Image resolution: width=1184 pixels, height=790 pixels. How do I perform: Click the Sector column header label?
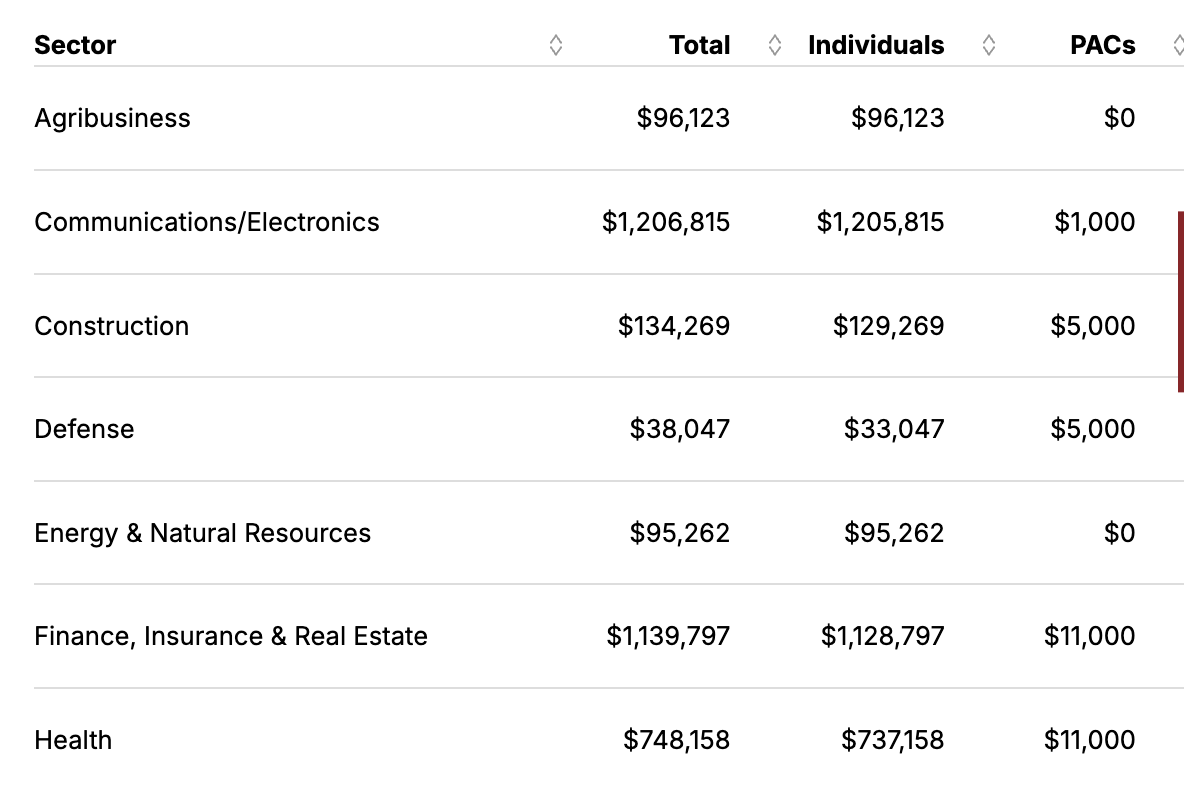click(x=75, y=45)
